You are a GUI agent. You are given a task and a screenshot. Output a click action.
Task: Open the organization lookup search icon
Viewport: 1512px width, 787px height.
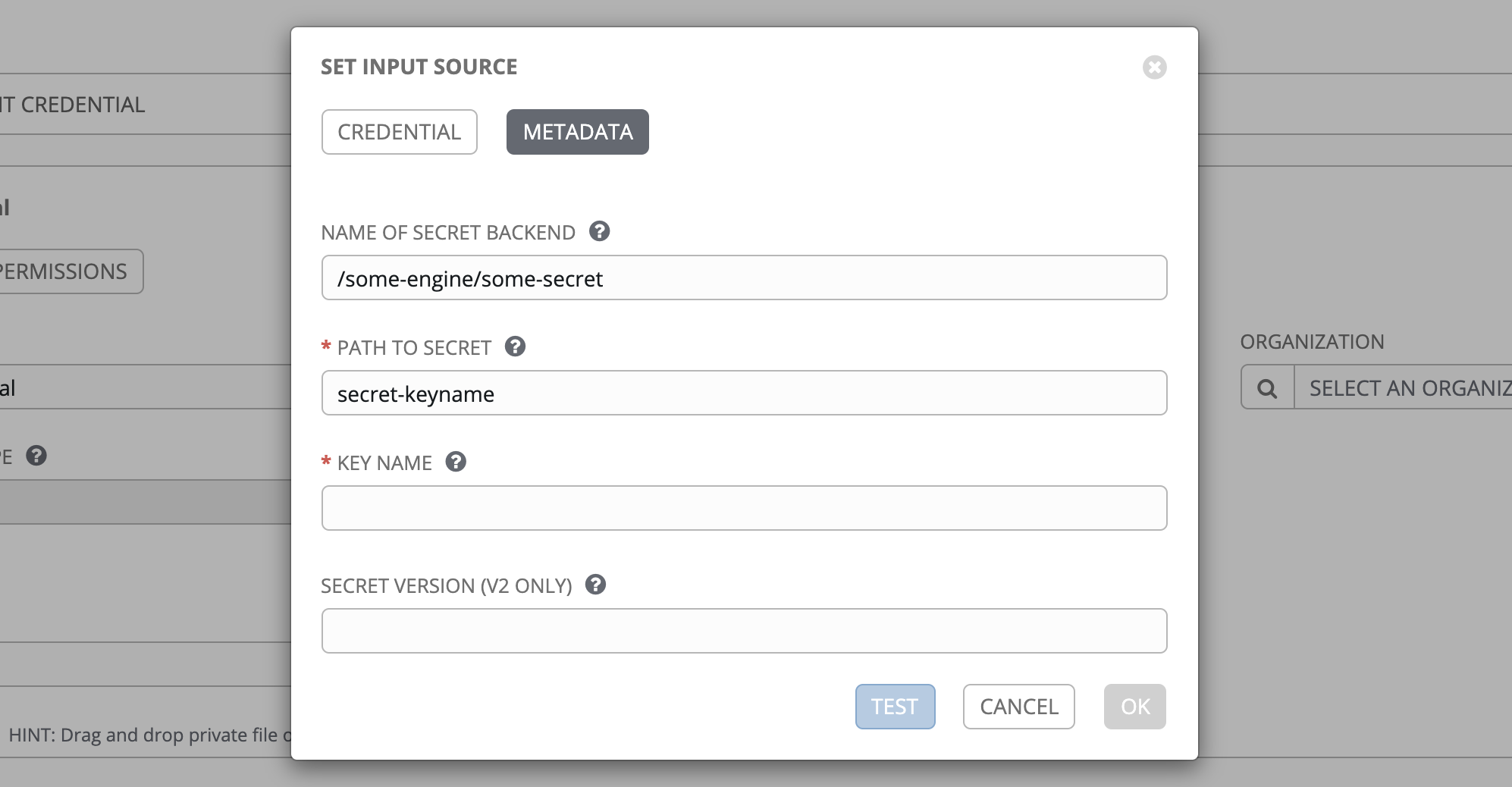coord(1267,388)
